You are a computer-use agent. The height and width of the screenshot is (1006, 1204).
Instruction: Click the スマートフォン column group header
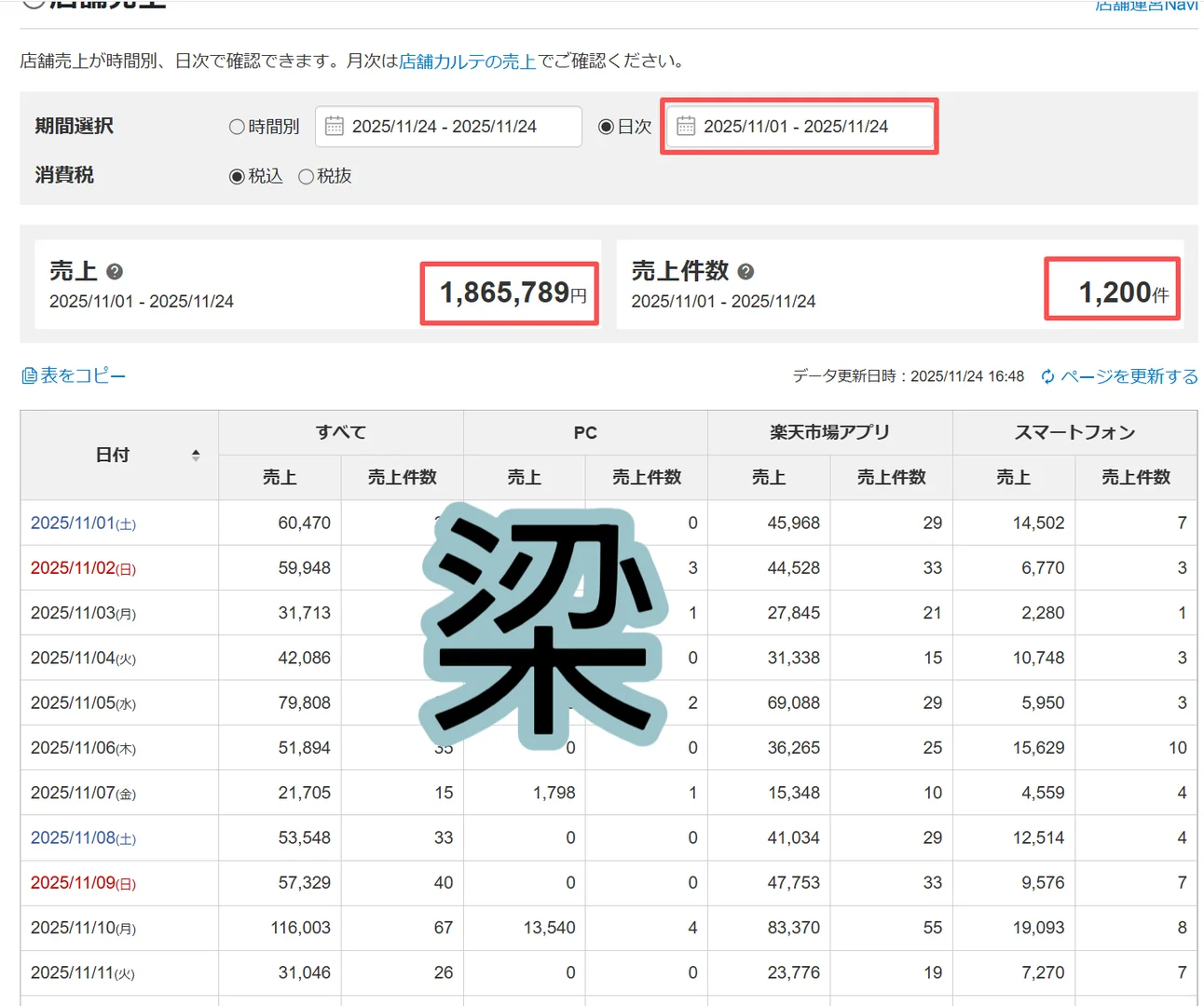click(1074, 432)
